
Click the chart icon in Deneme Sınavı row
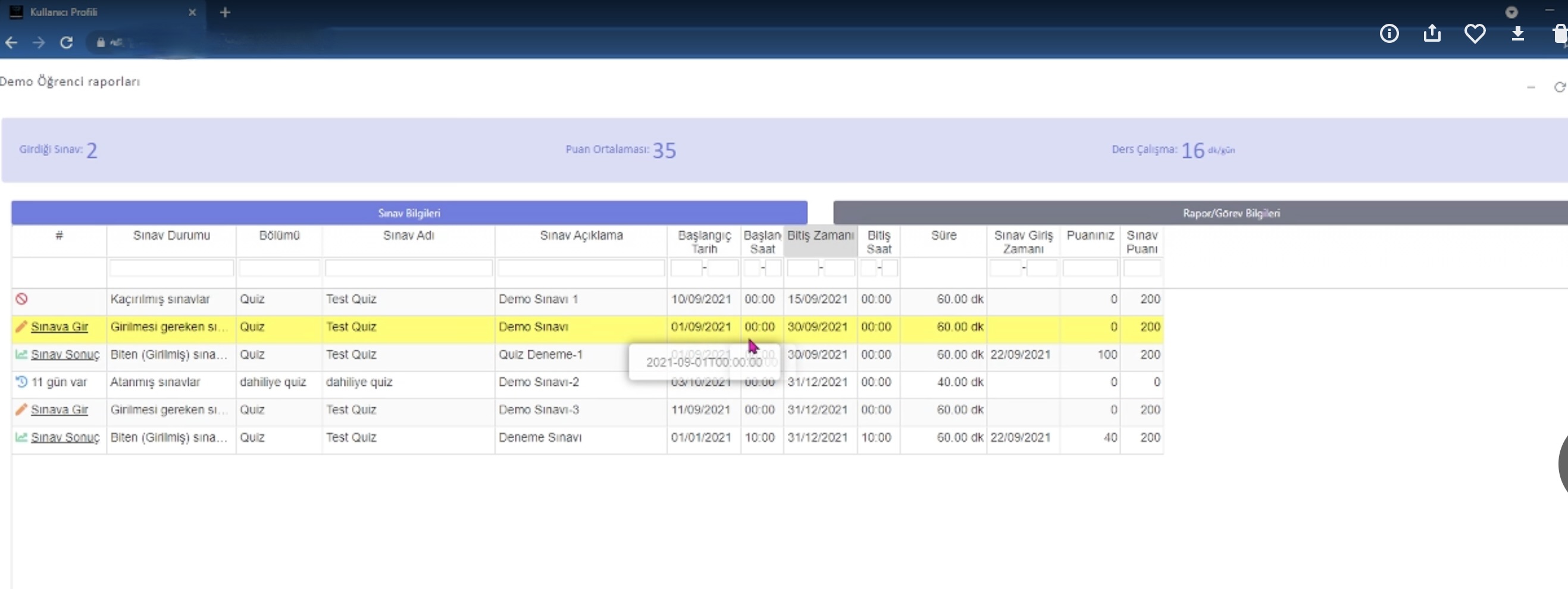21,437
